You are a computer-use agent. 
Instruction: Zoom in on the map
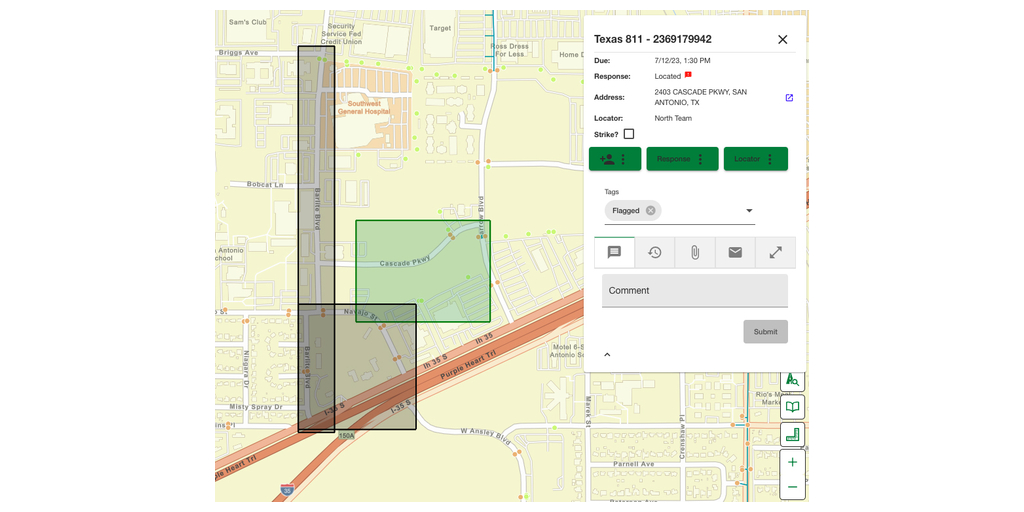tap(792, 462)
